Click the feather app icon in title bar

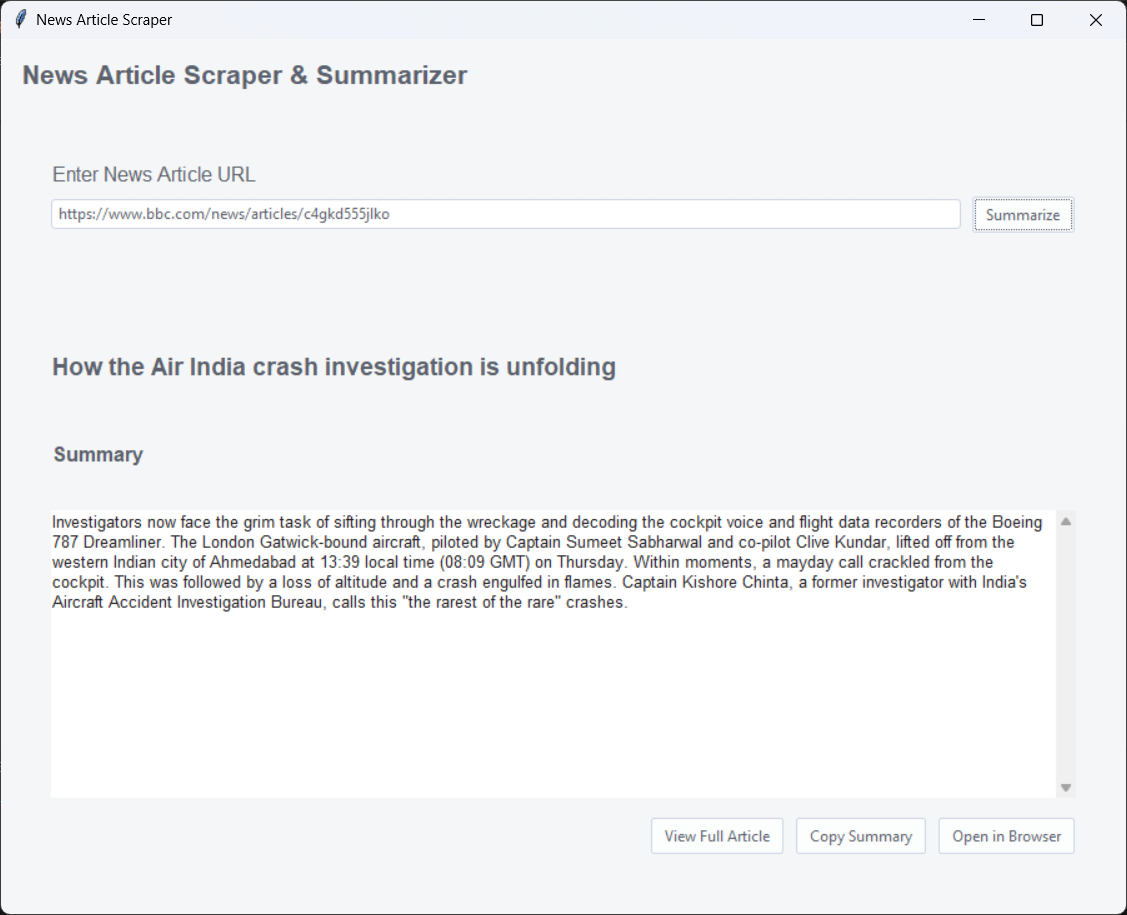[18, 19]
